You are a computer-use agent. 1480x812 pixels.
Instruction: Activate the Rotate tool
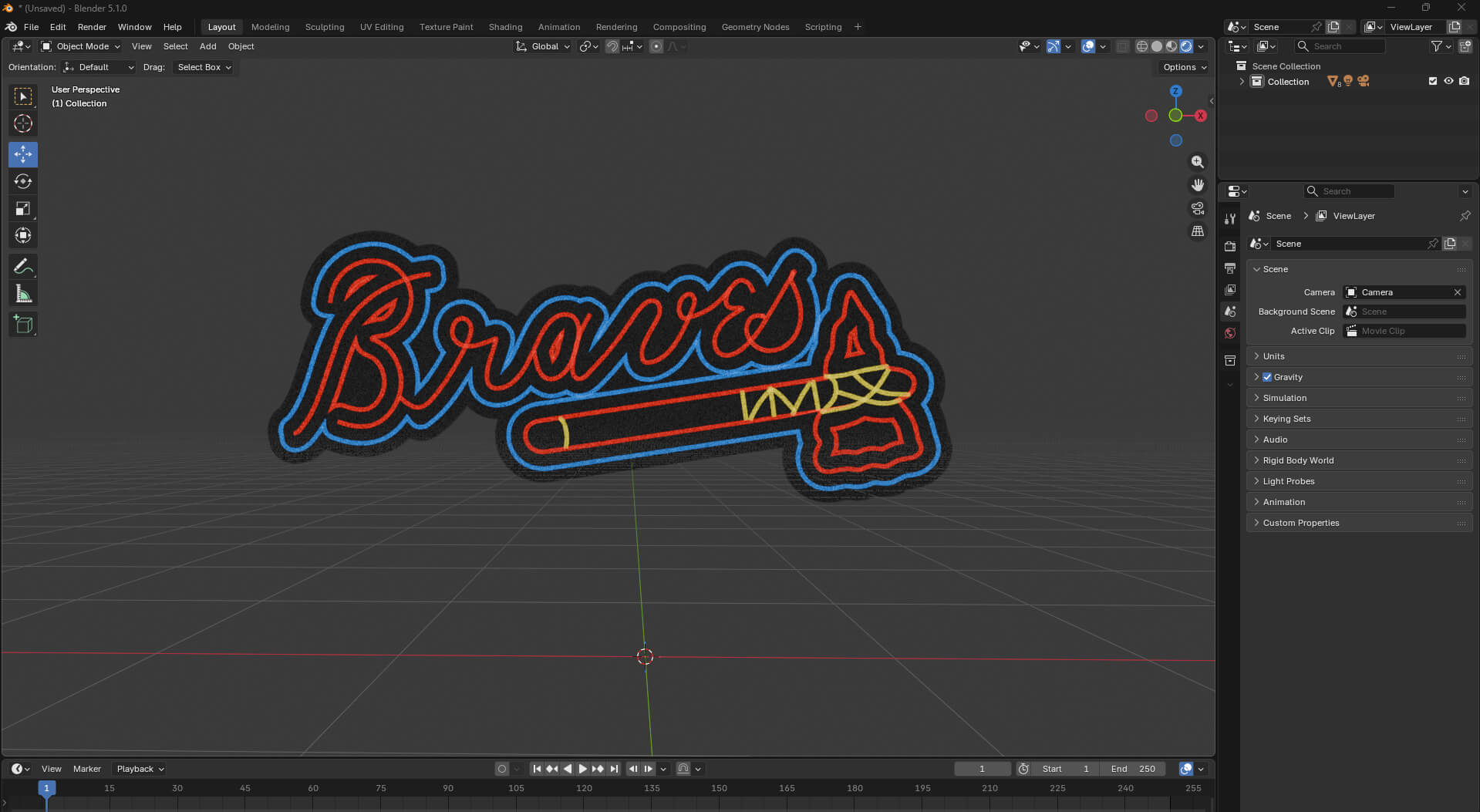click(x=23, y=181)
